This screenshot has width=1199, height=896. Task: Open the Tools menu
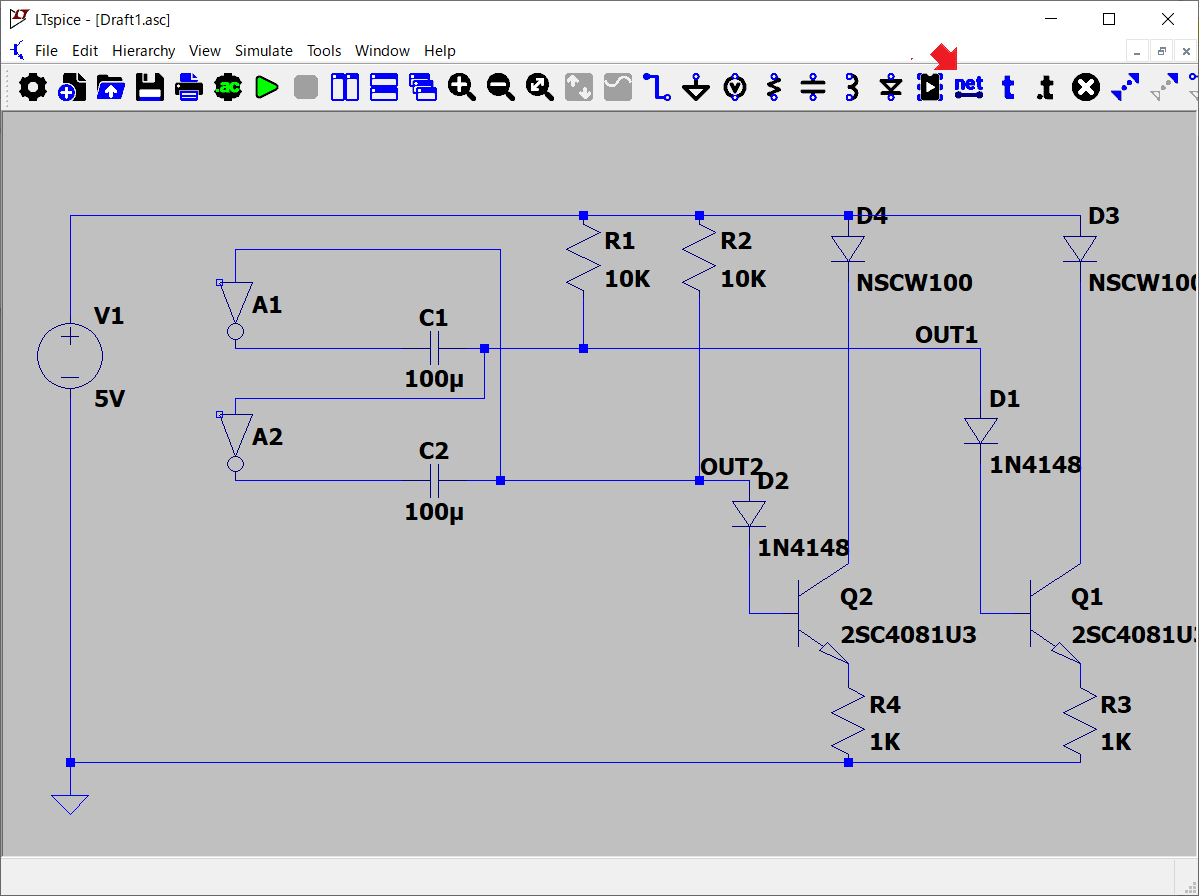(x=324, y=51)
